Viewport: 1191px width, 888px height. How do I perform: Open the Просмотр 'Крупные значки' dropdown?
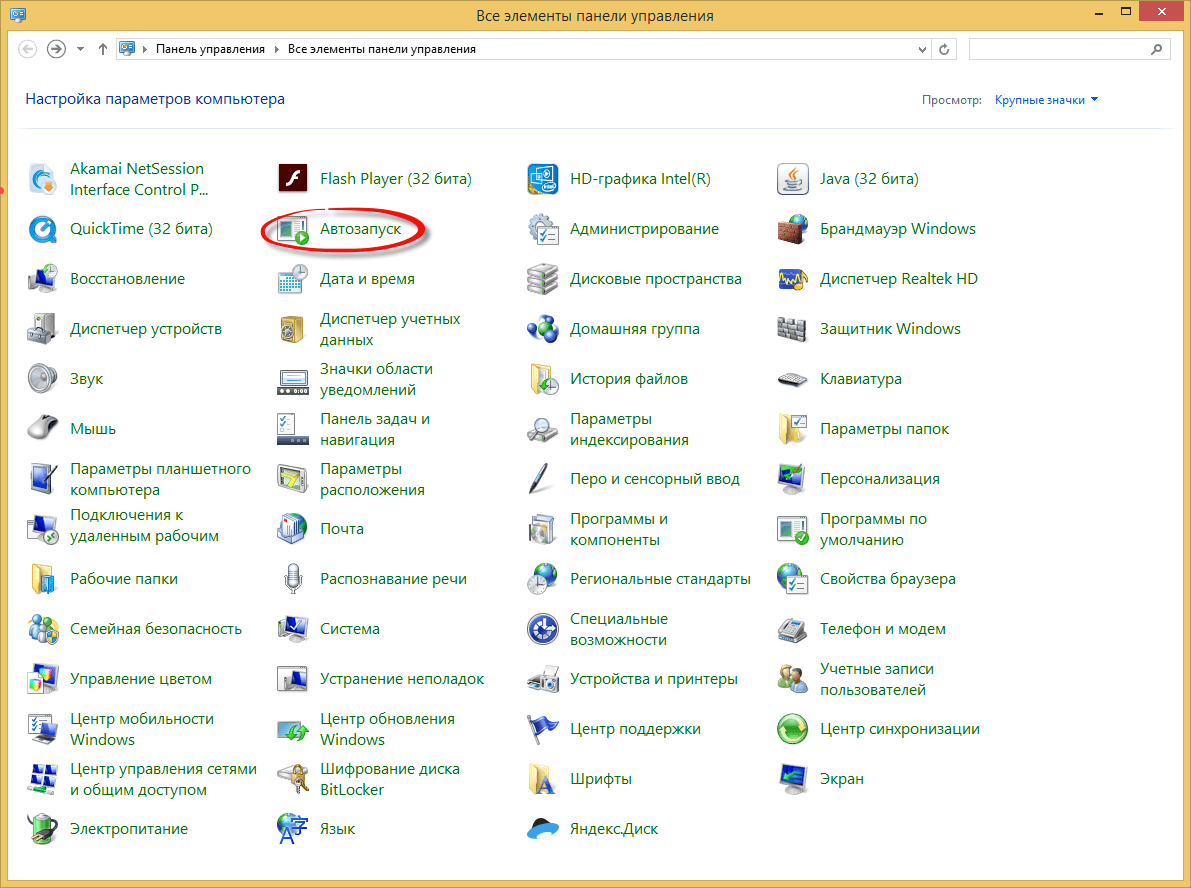pos(1046,100)
